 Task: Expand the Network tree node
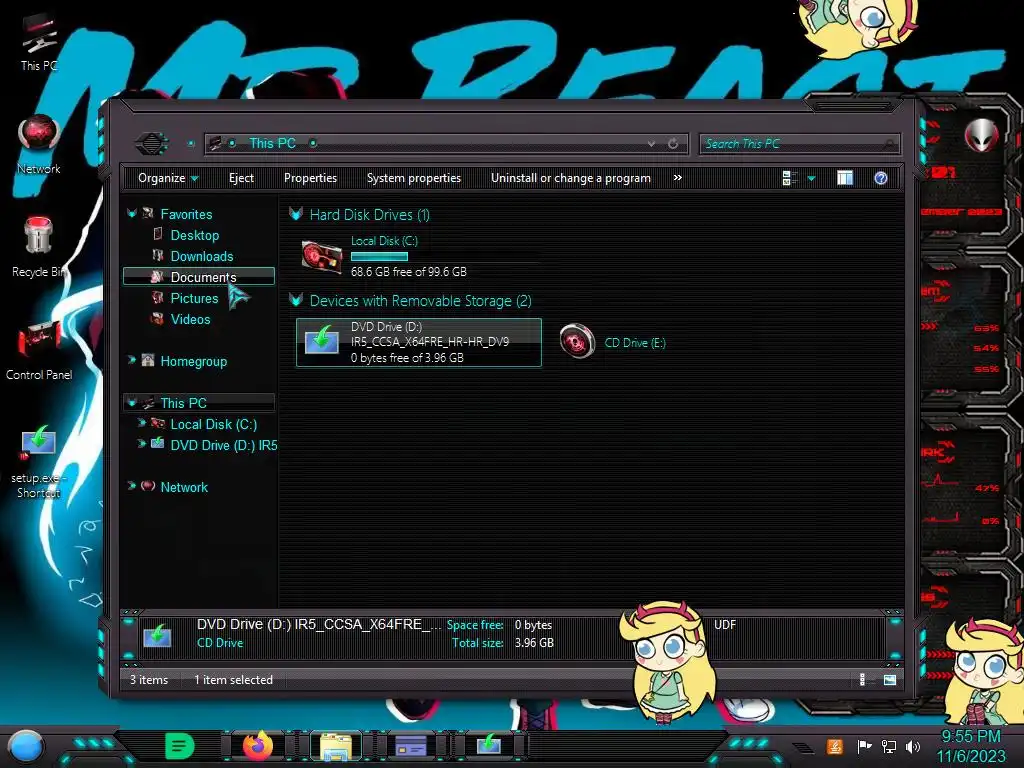tap(131, 486)
